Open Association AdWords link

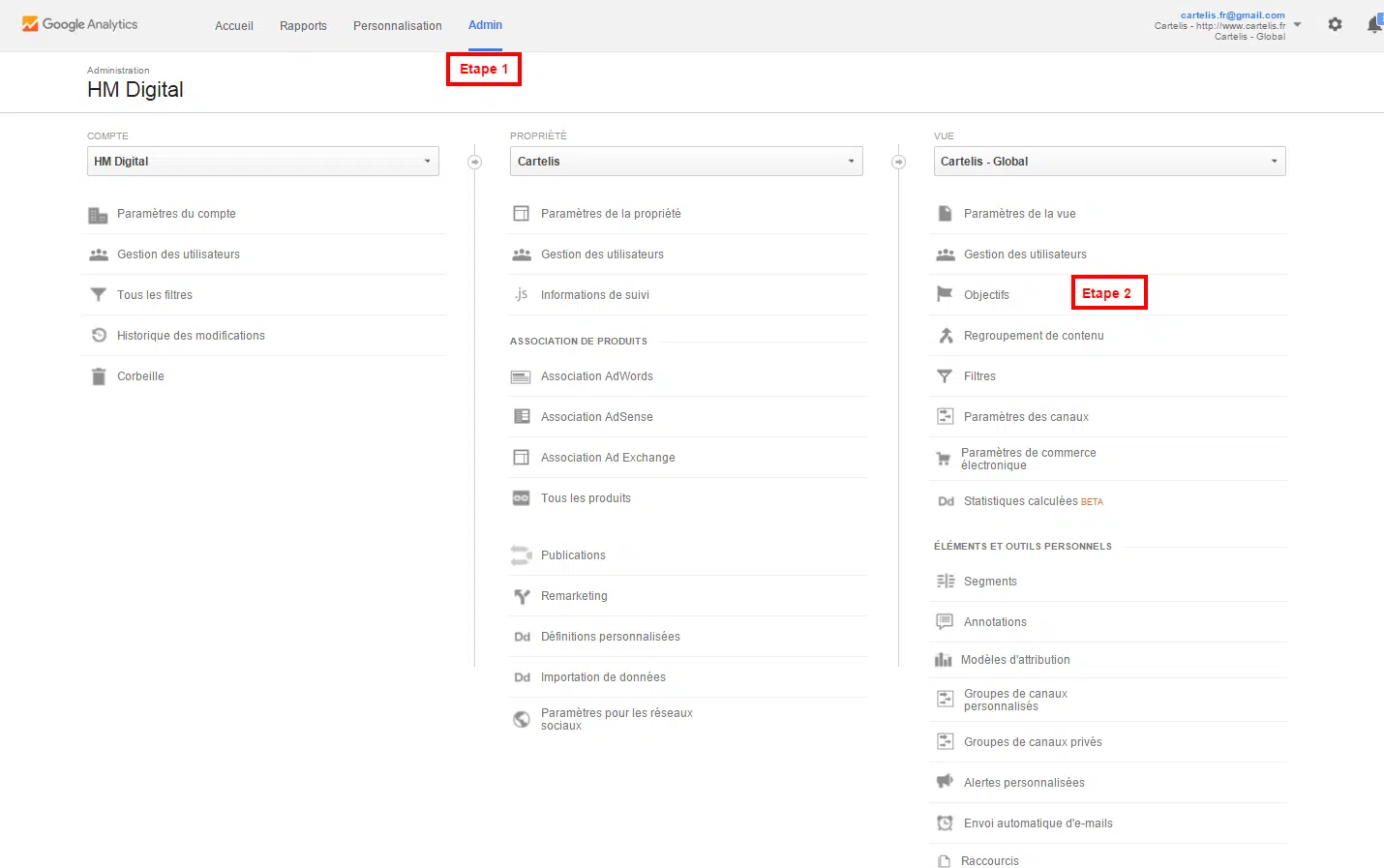click(596, 376)
